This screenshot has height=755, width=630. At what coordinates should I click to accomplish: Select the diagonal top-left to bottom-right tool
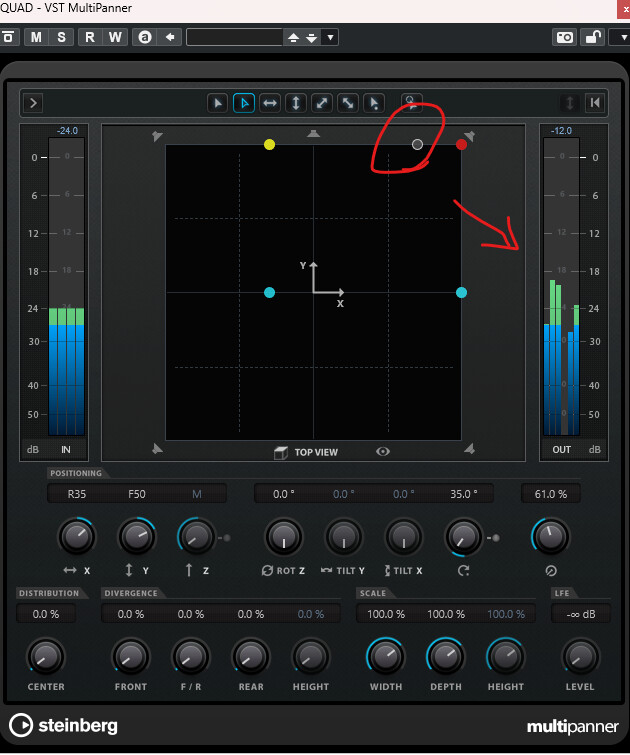[x=348, y=103]
